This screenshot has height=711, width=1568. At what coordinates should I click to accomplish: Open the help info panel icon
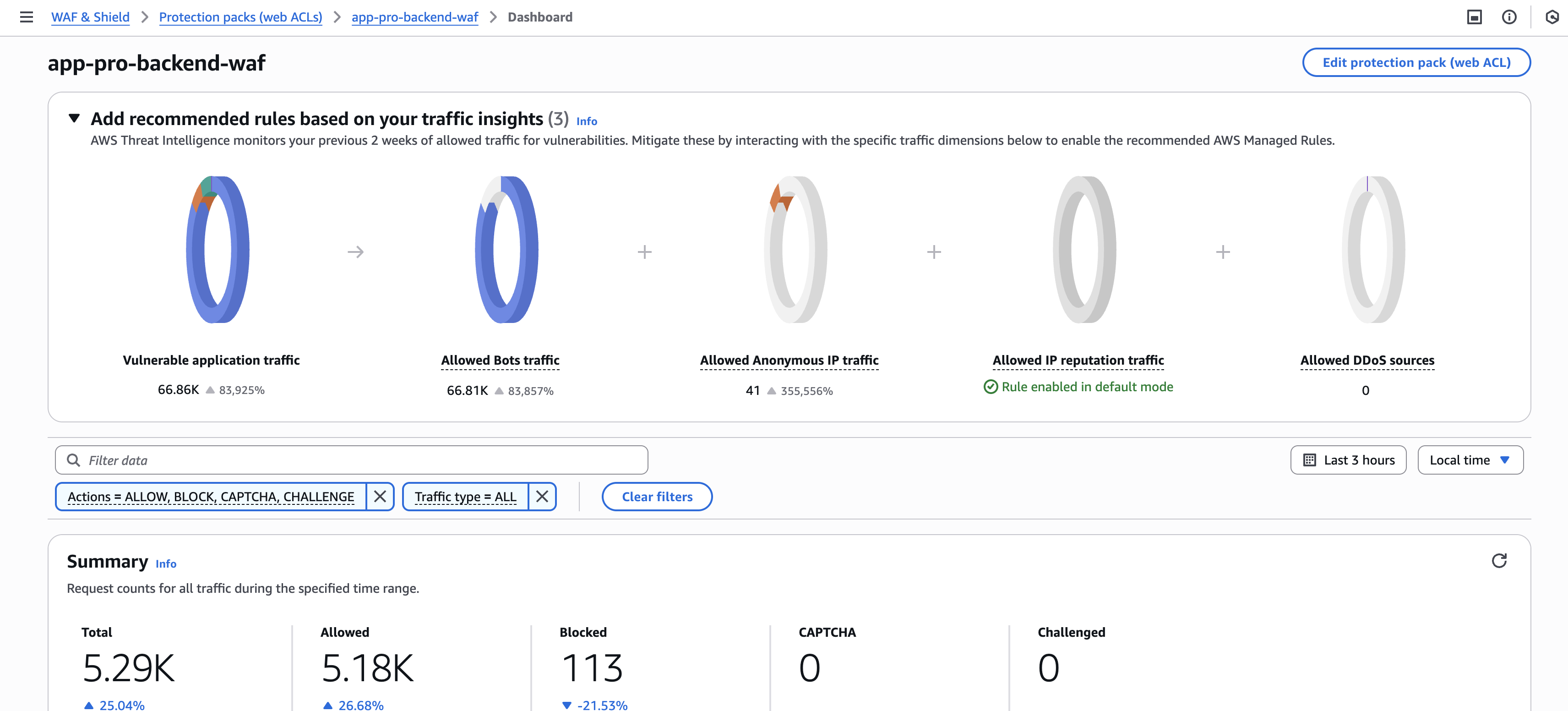pyautogui.click(x=1510, y=17)
